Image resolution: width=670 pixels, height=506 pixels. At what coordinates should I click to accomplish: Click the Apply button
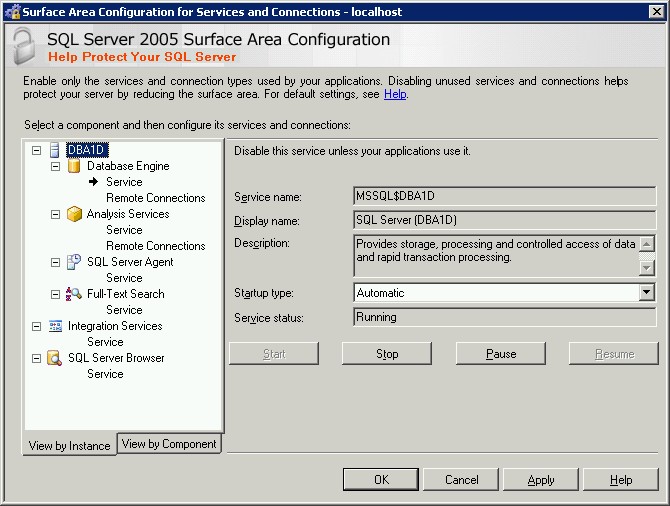point(540,480)
